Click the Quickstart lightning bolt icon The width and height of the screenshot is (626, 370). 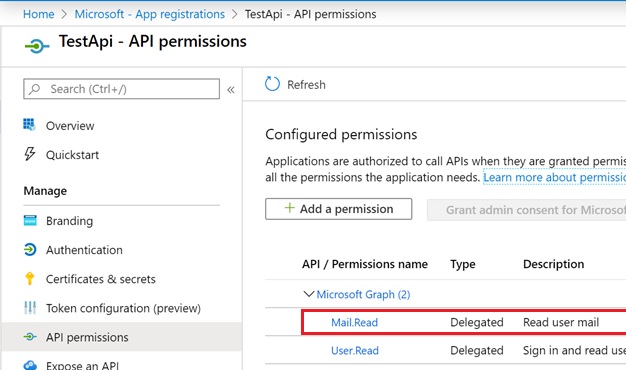click(x=30, y=154)
